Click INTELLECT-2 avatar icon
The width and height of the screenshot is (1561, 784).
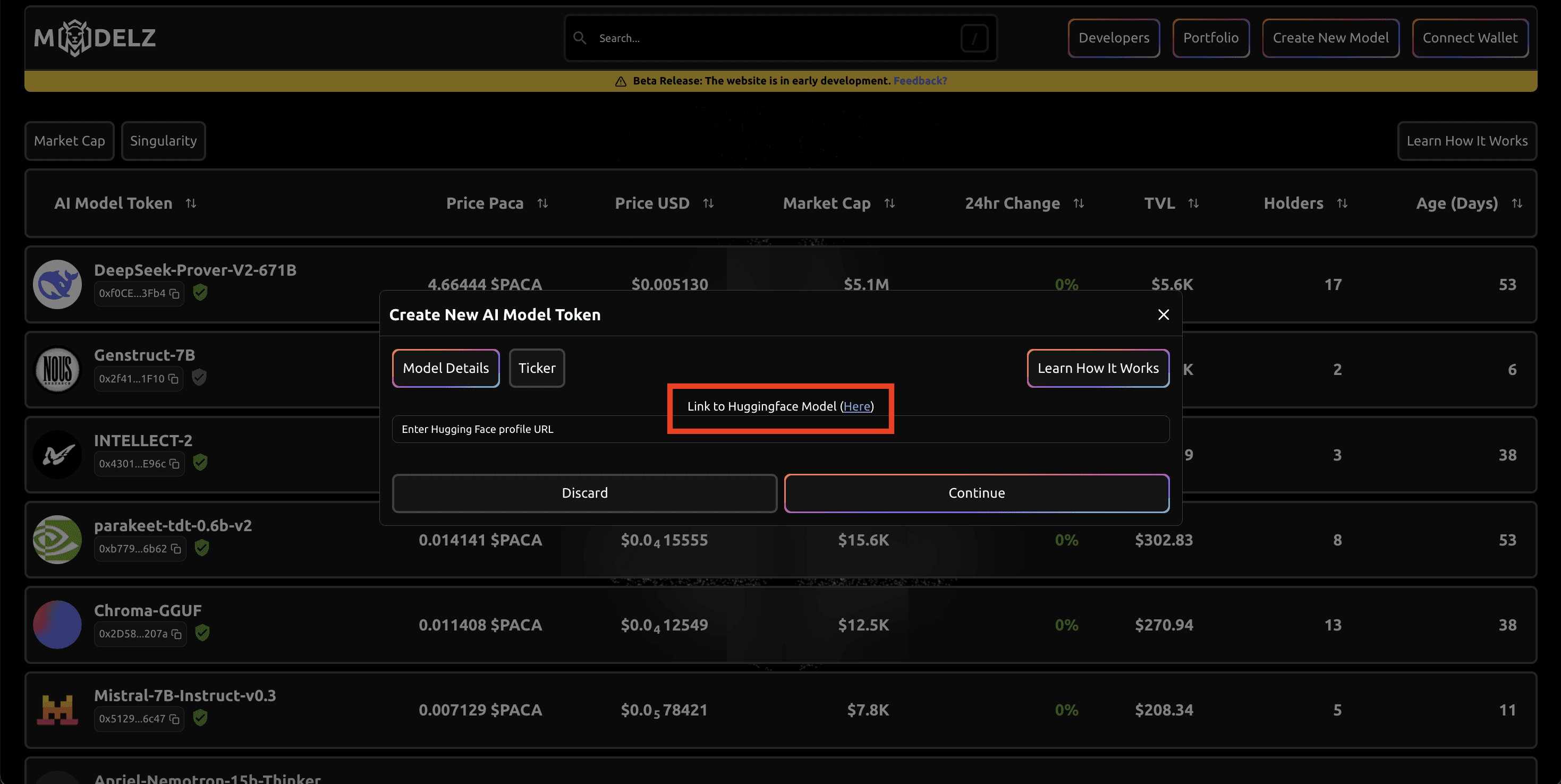[x=57, y=454]
